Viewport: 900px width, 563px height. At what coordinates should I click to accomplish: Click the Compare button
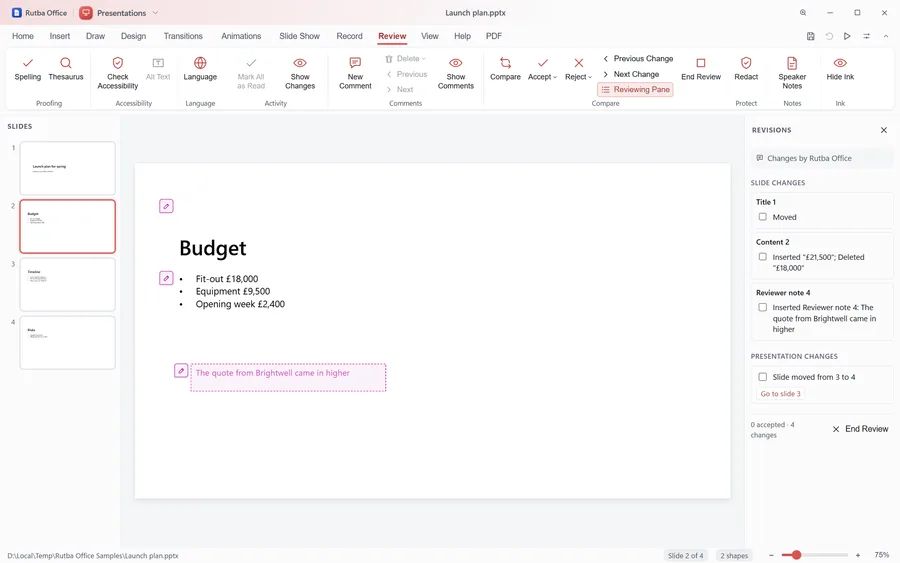[x=505, y=69]
